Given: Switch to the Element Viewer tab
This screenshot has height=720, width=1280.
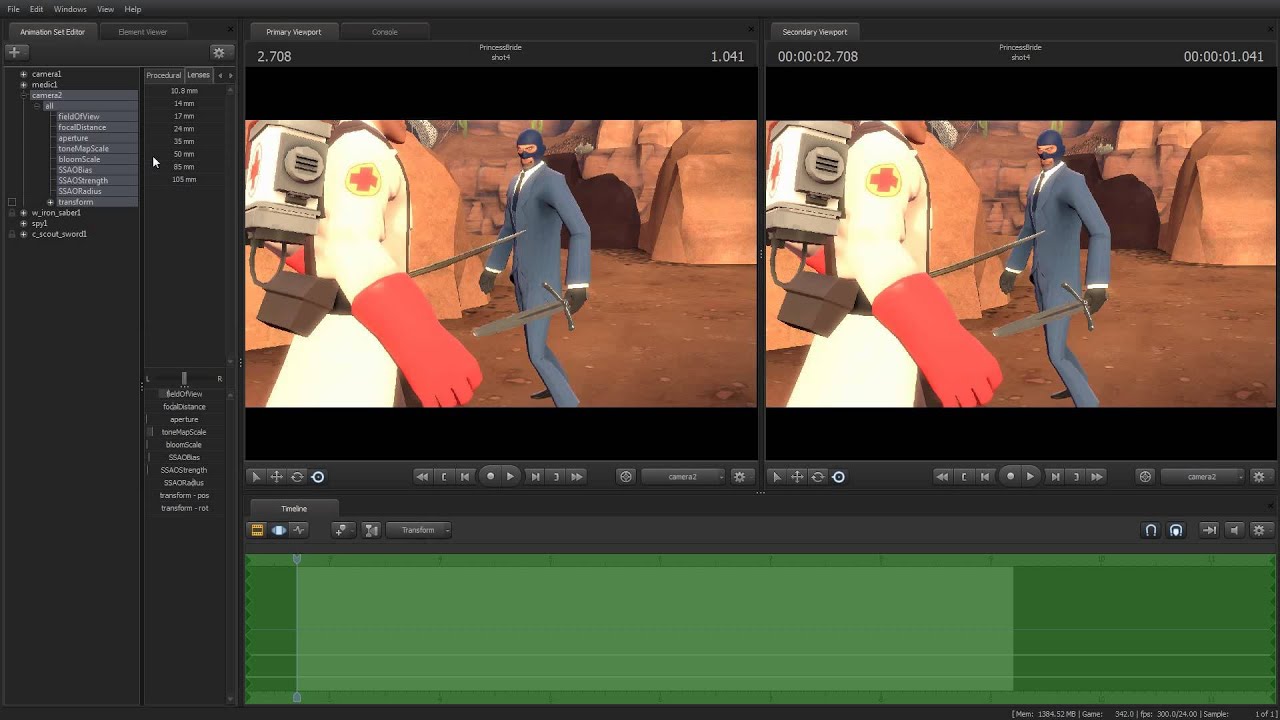Looking at the screenshot, I should click(x=143, y=32).
